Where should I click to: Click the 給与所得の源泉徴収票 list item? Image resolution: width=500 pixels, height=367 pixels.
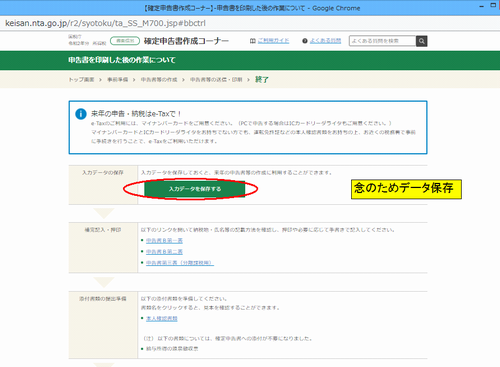pos(172,349)
